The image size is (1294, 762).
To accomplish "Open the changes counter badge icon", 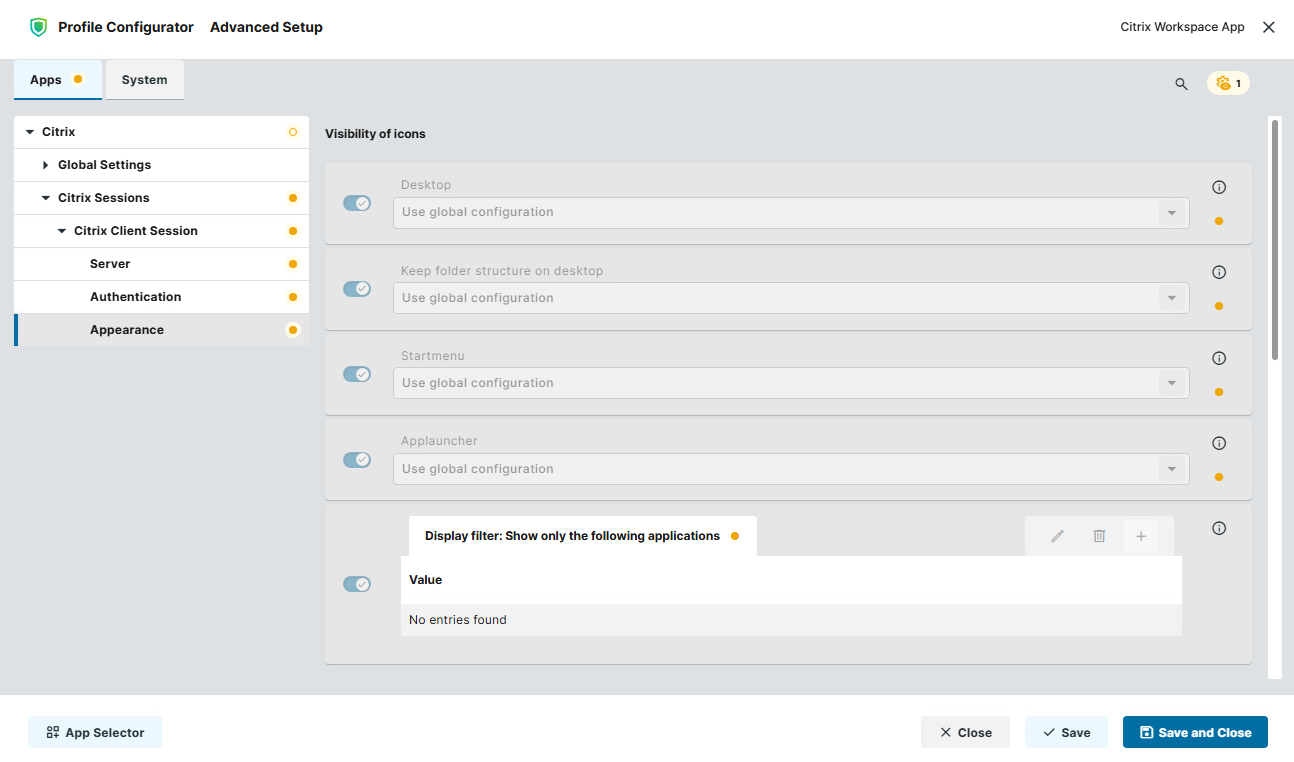I will (1228, 83).
